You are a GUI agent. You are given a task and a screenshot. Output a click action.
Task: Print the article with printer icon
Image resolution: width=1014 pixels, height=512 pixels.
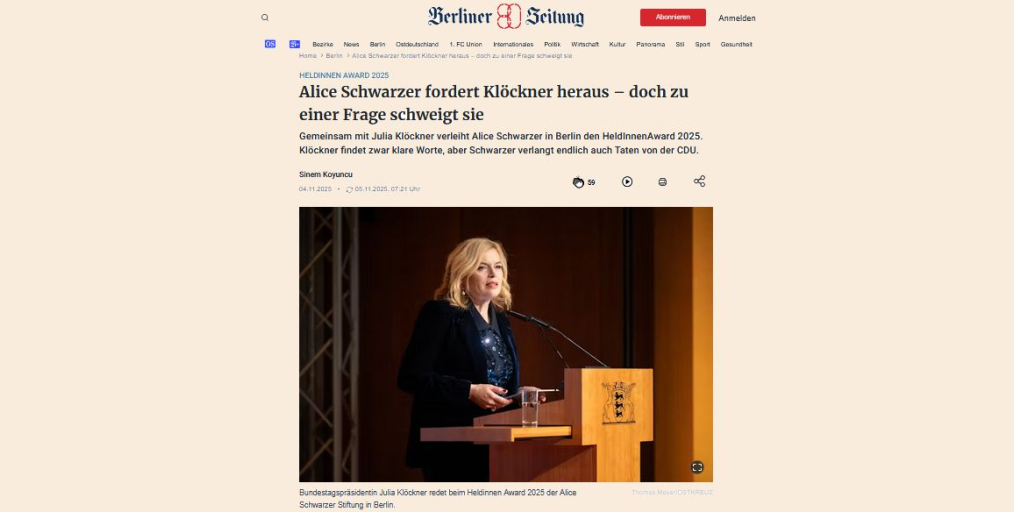point(662,182)
